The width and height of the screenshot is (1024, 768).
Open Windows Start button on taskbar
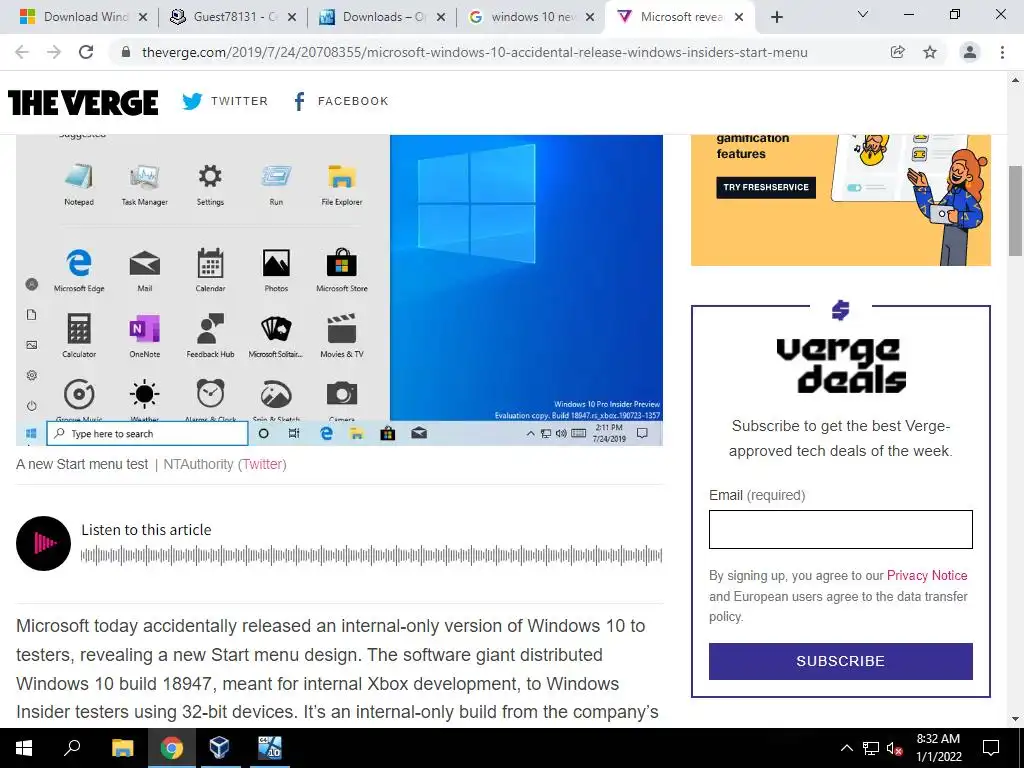[x=24, y=748]
